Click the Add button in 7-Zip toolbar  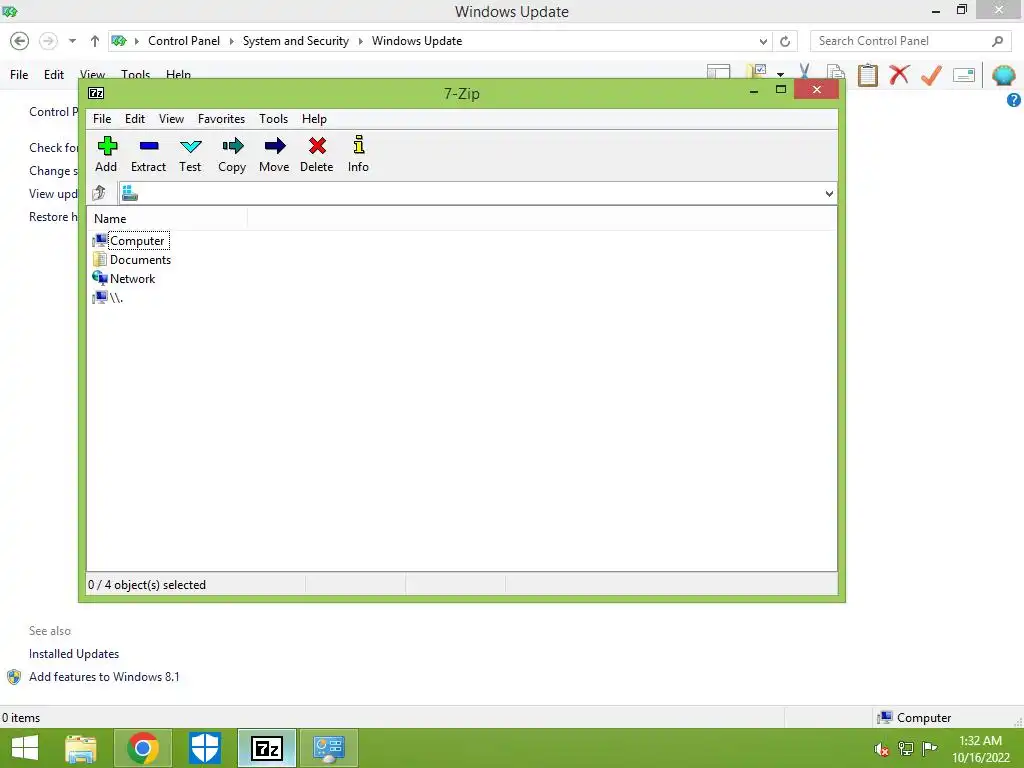[x=106, y=154]
